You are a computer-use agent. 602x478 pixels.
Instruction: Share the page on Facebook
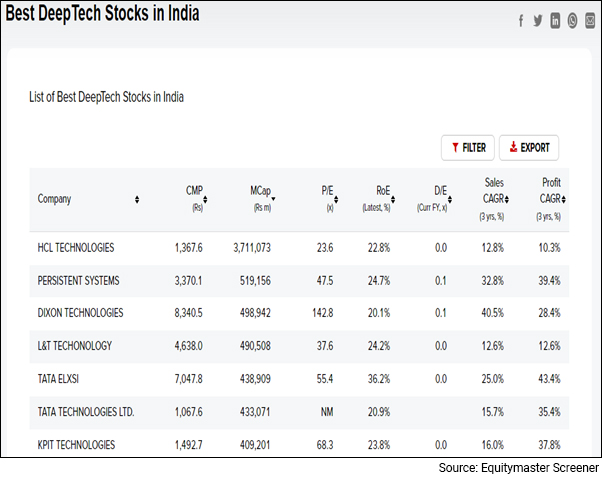521,20
